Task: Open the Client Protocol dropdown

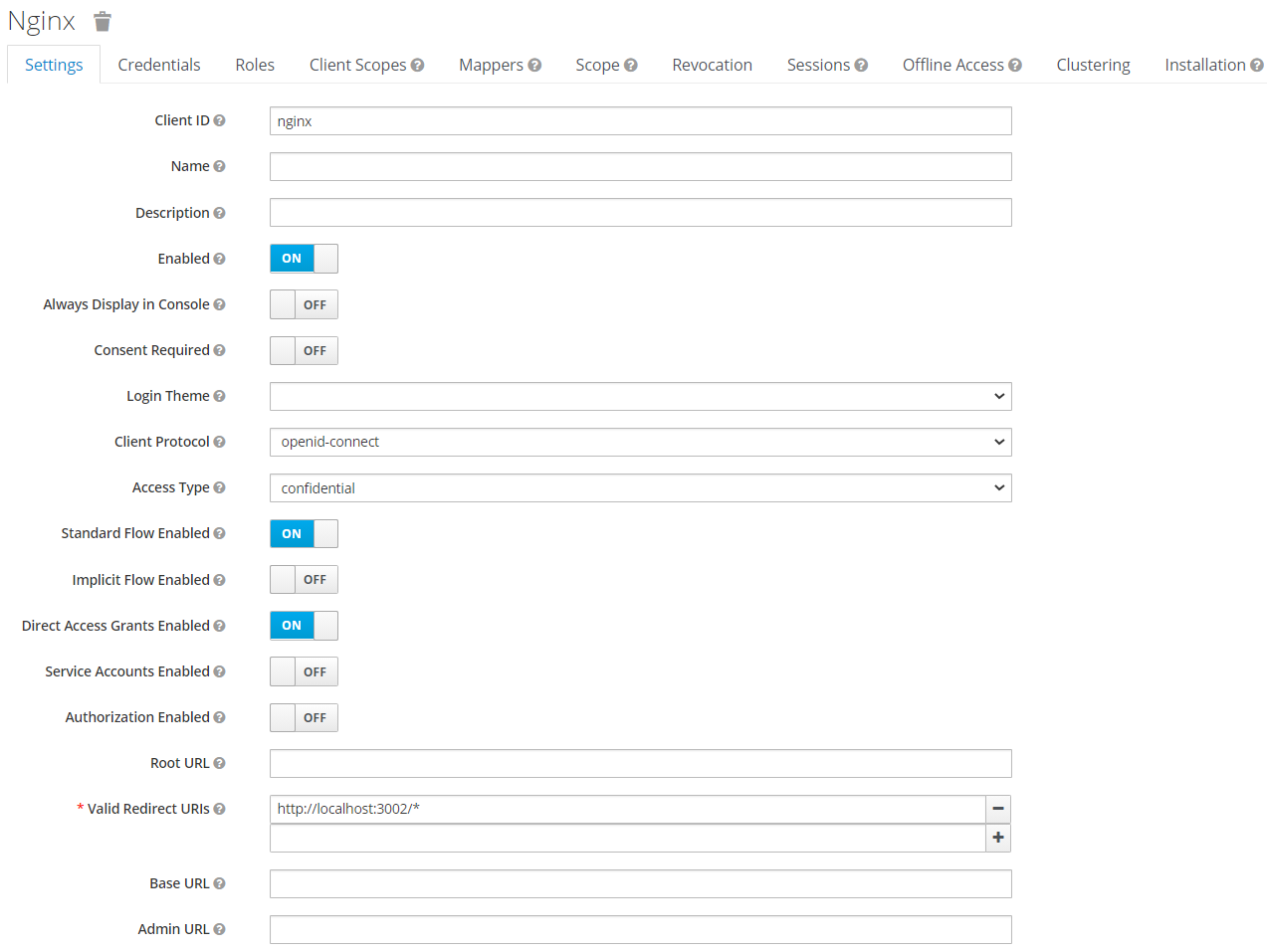Action: pos(640,442)
